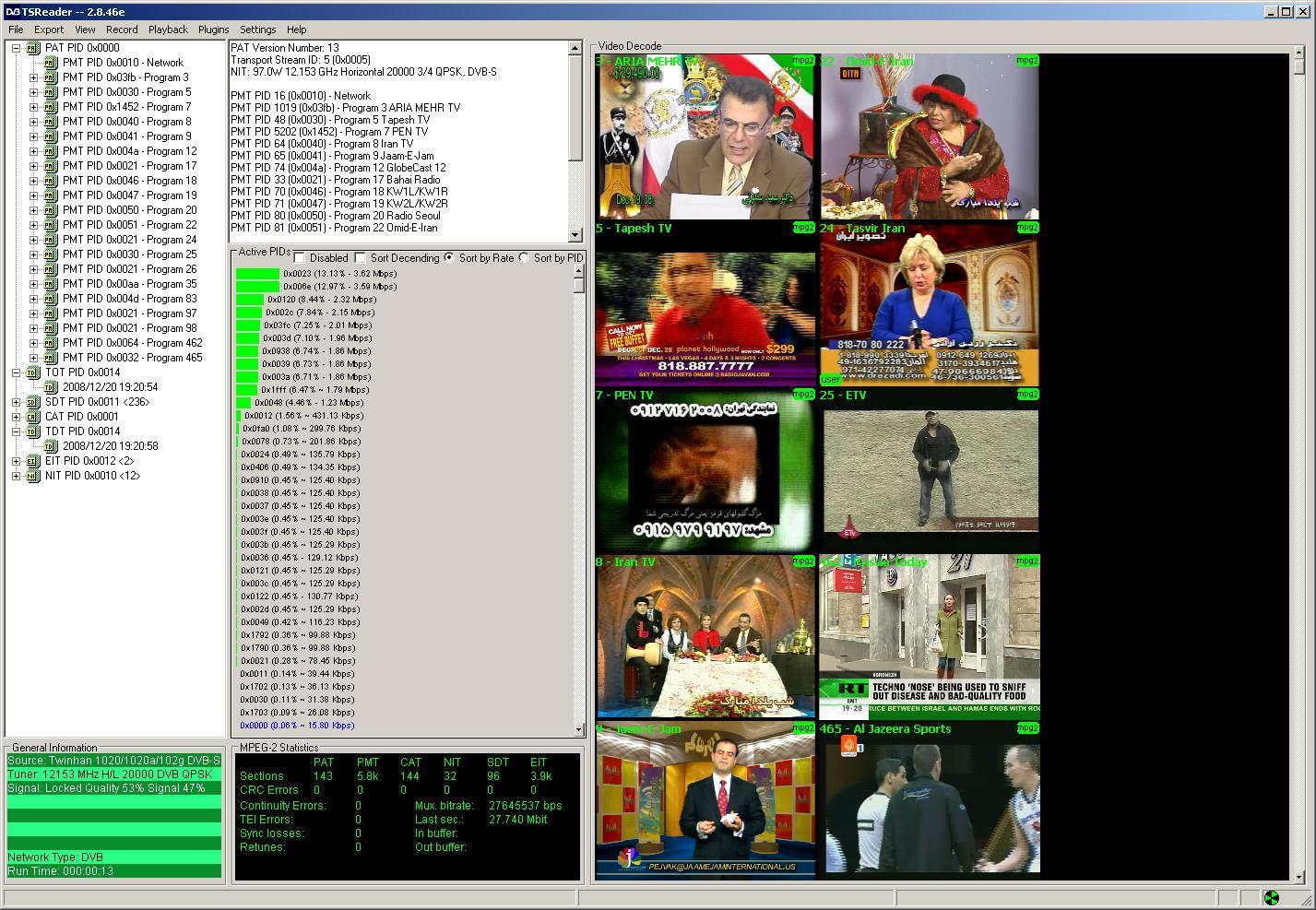Expand the SDT PID 0x0011 node
The width and height of the screenshot is (1316, 910).
point(16,402)
